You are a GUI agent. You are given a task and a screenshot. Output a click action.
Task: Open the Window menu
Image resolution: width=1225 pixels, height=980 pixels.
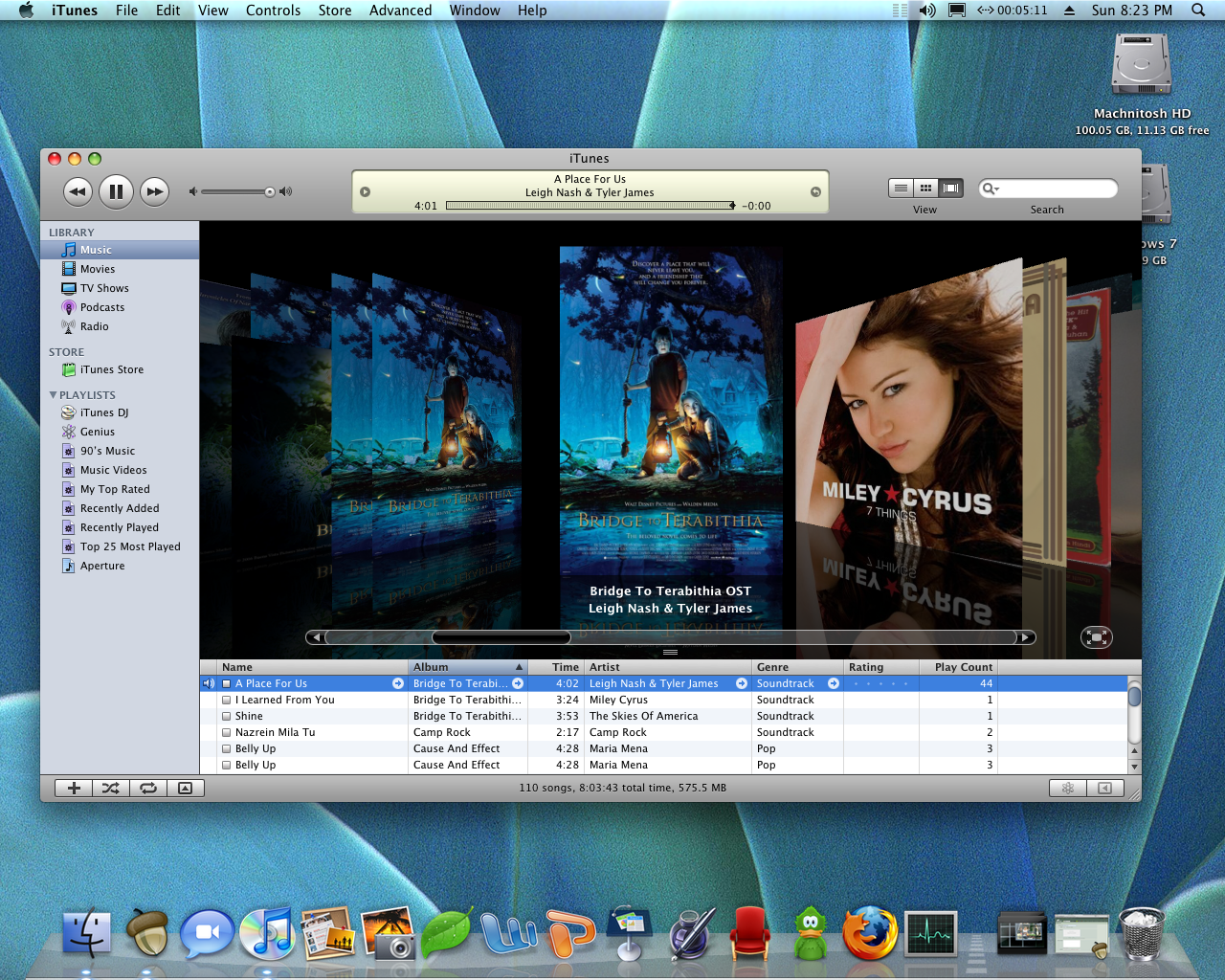[x=475, y=11]
